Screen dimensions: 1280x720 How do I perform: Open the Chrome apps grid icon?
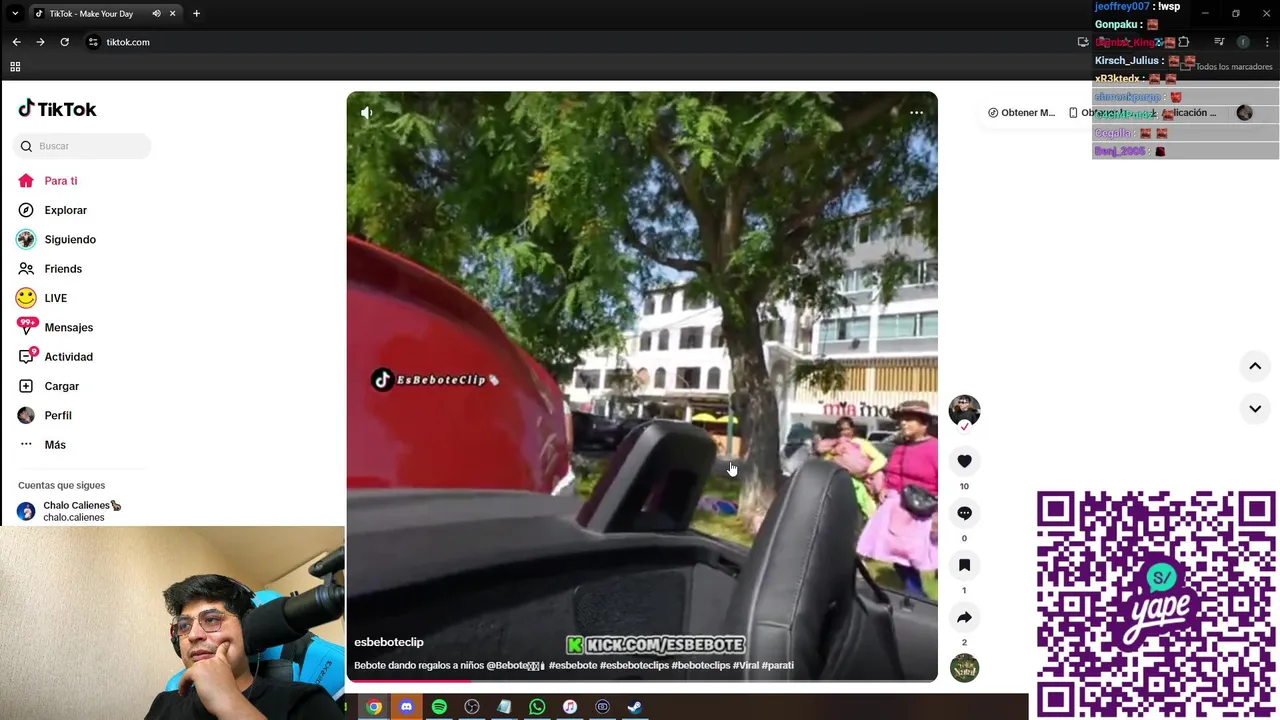tap(15, 67)
